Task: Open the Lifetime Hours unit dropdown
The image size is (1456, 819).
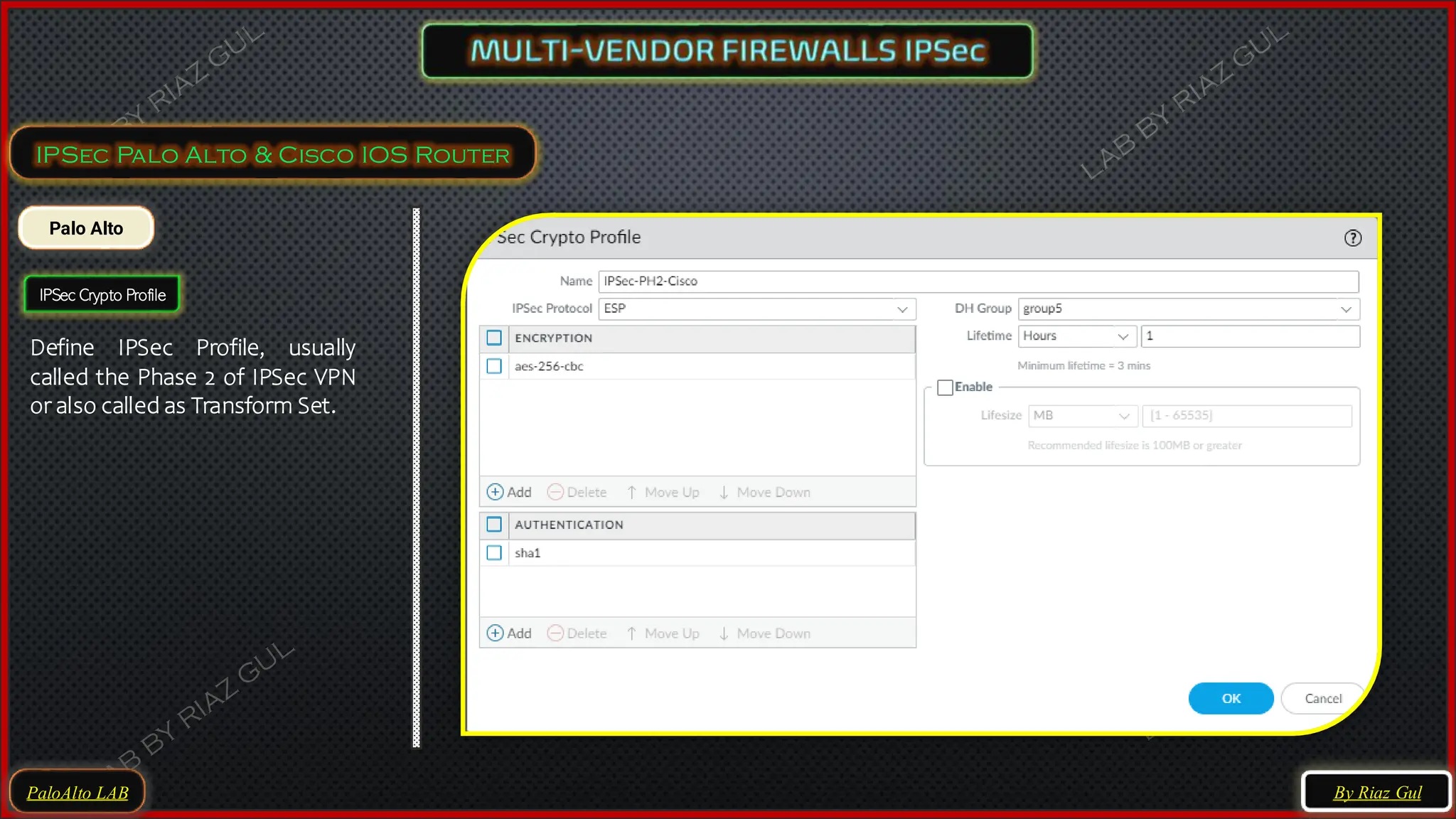Action: [x=1077, y=336]
